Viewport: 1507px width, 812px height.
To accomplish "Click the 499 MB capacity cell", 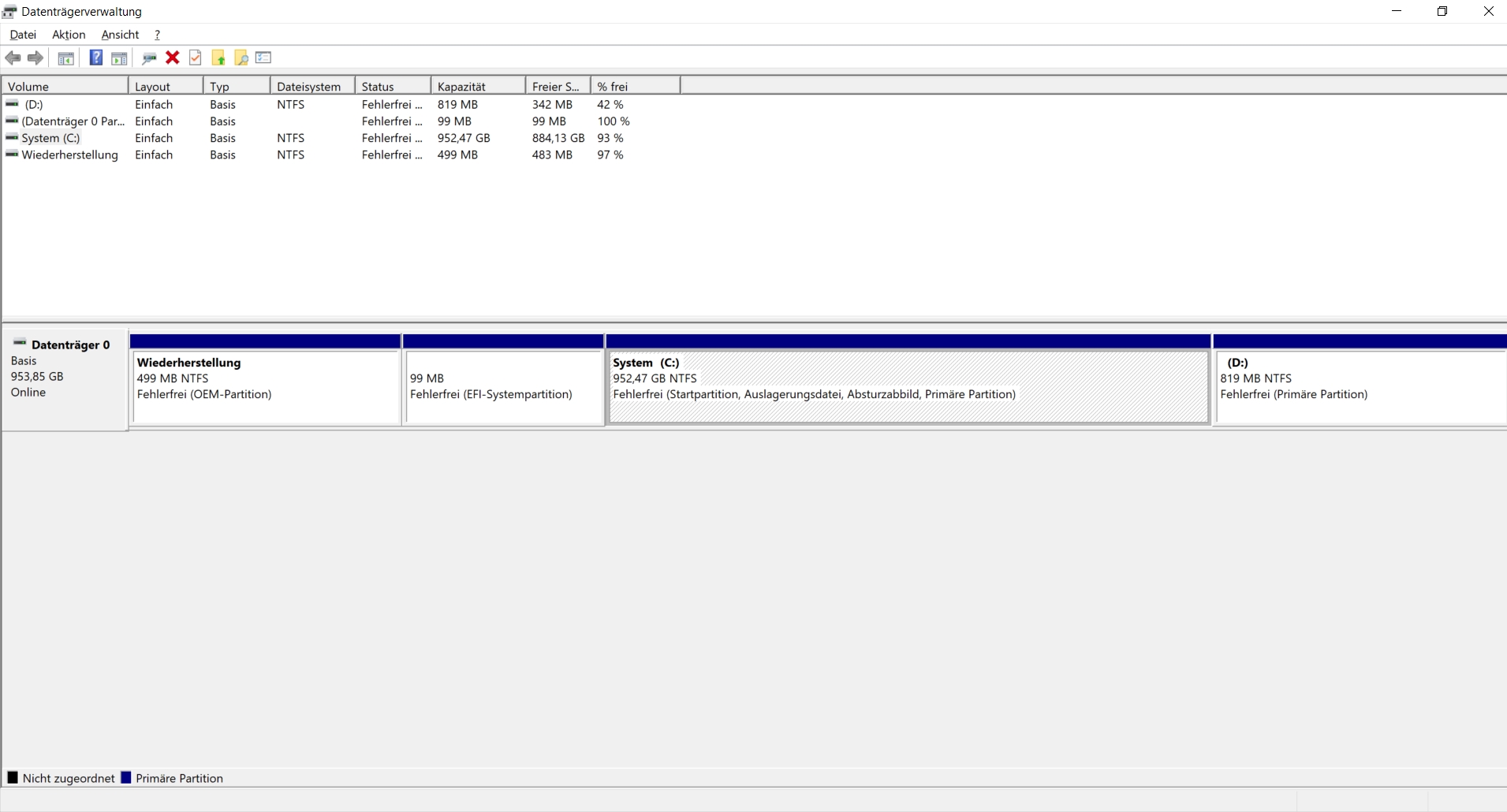I will click(x=457, y=155).
